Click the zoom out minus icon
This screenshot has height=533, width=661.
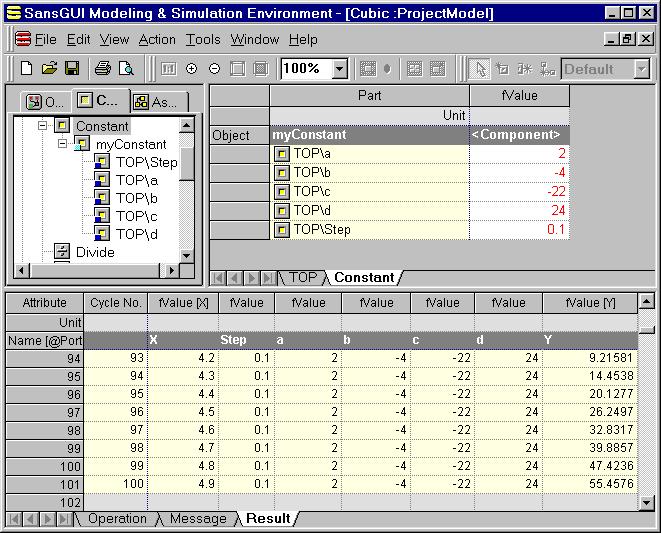pyautogui.click(x=215, y=68)
